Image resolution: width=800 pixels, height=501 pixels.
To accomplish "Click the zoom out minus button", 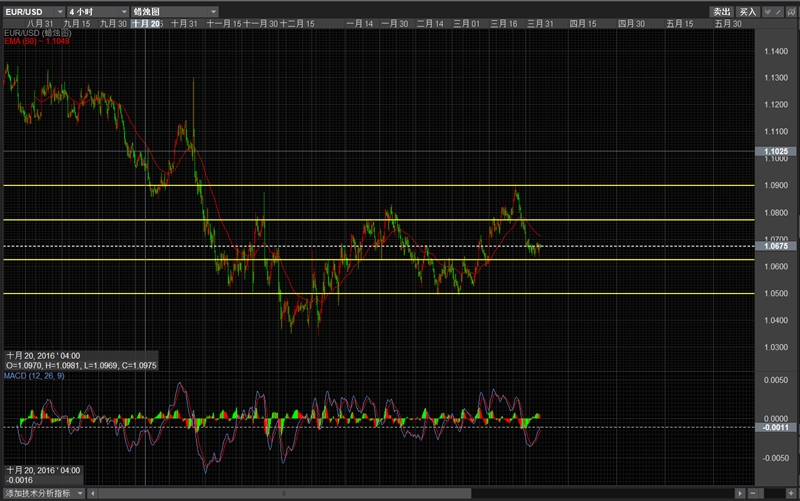I will coord(753,493).
